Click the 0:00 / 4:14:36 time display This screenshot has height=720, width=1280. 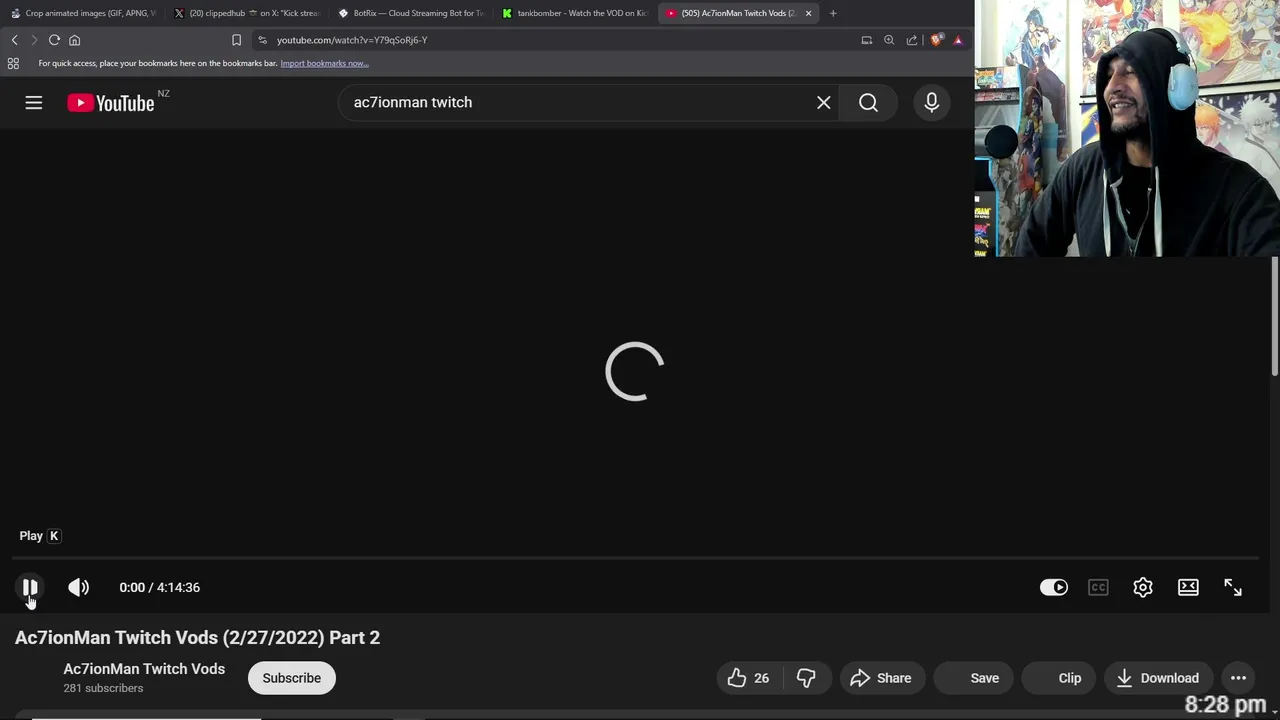[x=159, y=587]
